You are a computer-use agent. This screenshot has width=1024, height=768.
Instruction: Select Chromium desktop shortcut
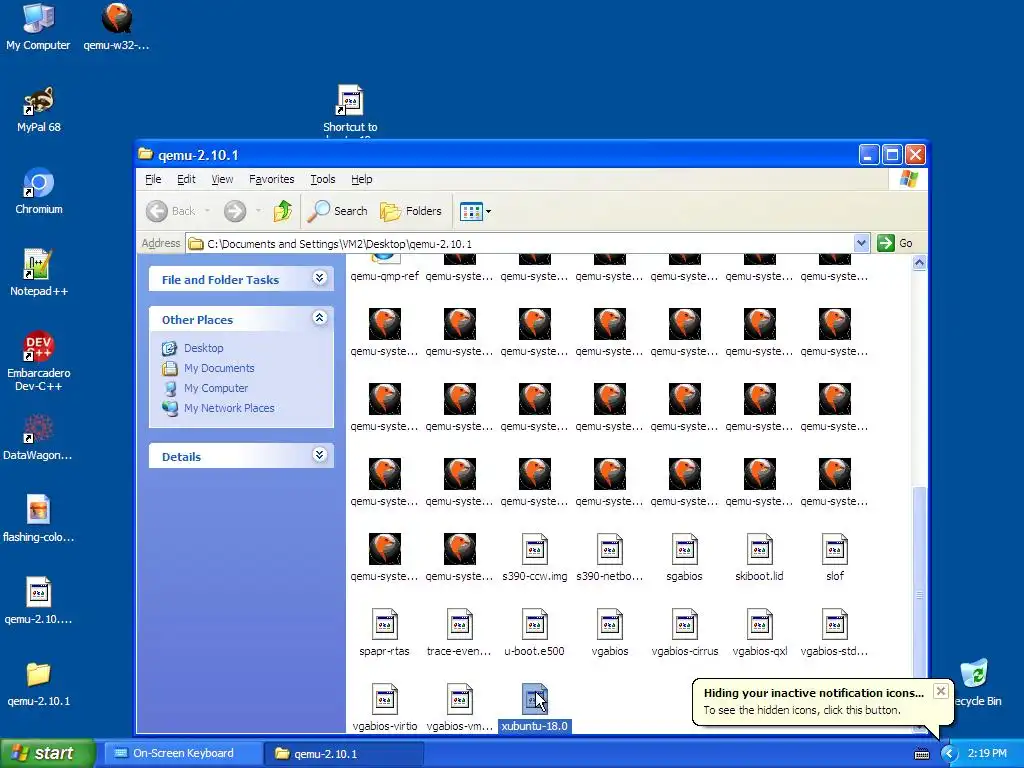tap(39, 191)
